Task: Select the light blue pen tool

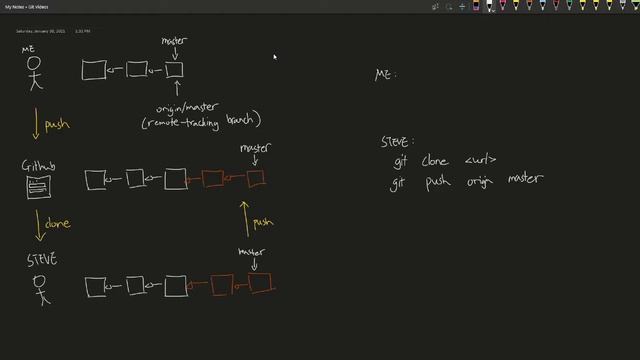Action: point(542,6)
